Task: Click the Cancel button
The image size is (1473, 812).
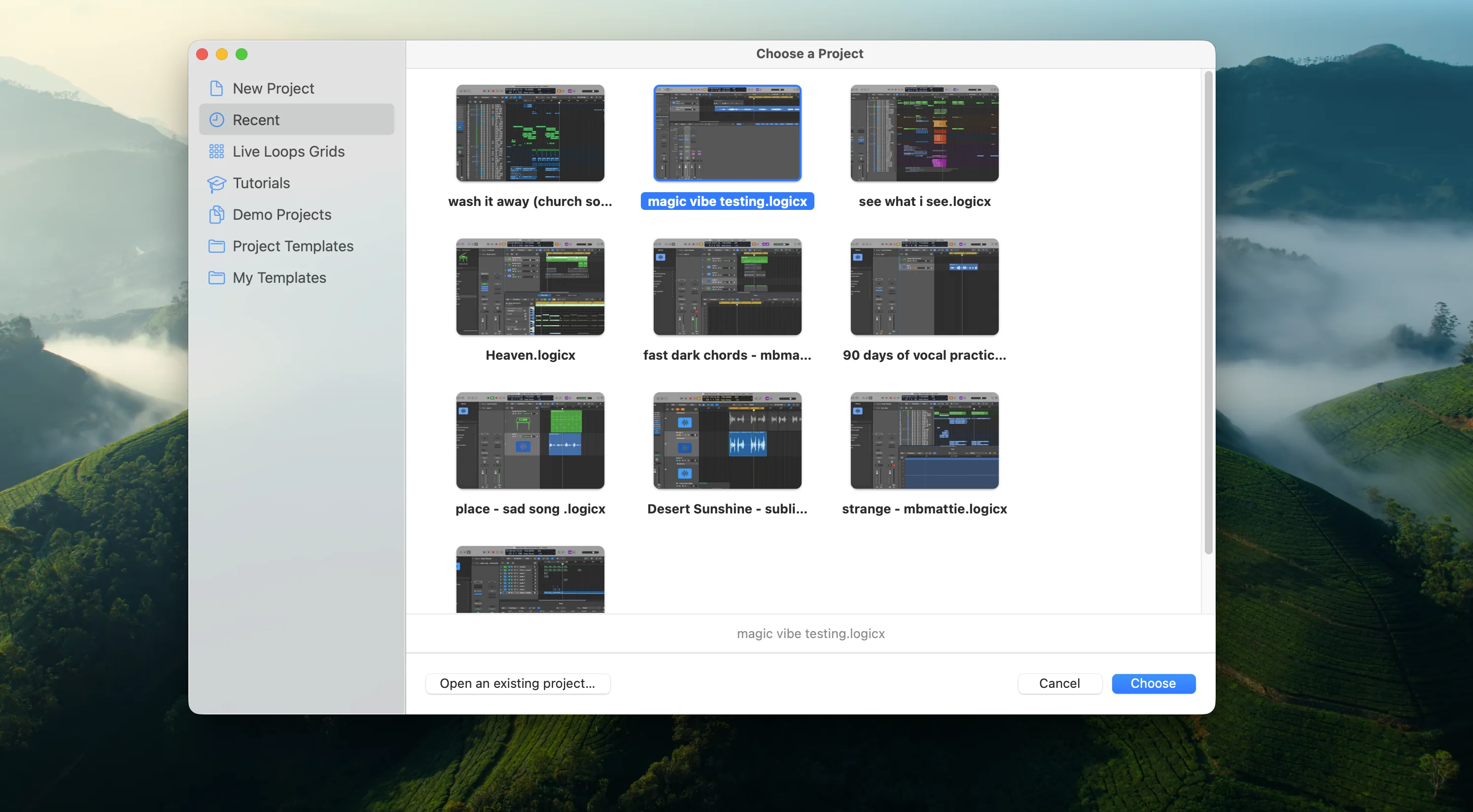Action: coord(1059,684)
